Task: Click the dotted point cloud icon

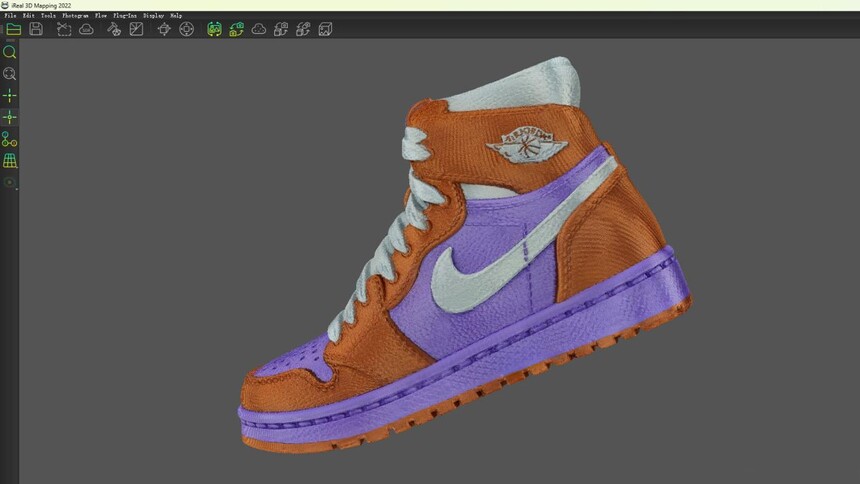Action: pyautogui.click(x=259, y=29)
